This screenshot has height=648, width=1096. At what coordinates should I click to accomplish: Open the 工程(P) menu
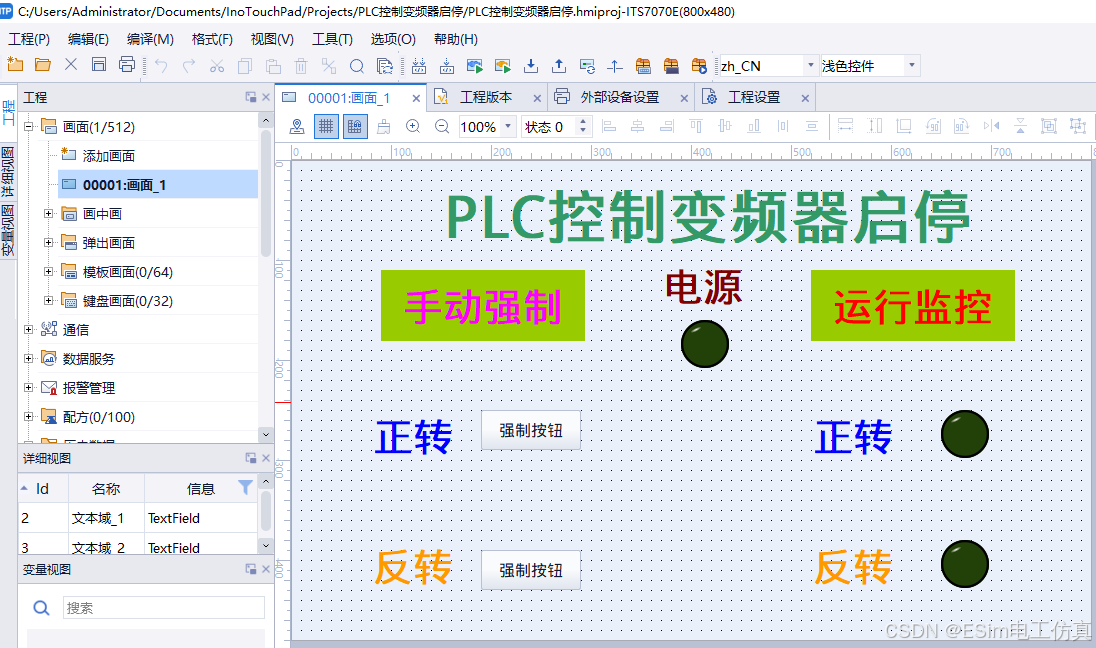click(x=29, y=39)
